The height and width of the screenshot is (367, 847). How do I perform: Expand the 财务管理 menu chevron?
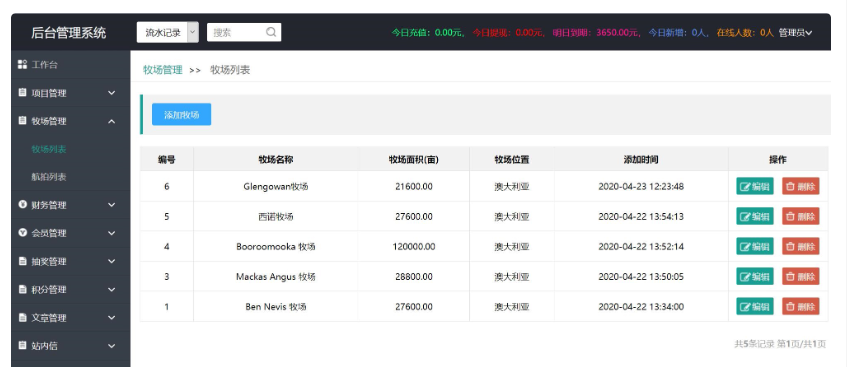(x=111, y=205)
